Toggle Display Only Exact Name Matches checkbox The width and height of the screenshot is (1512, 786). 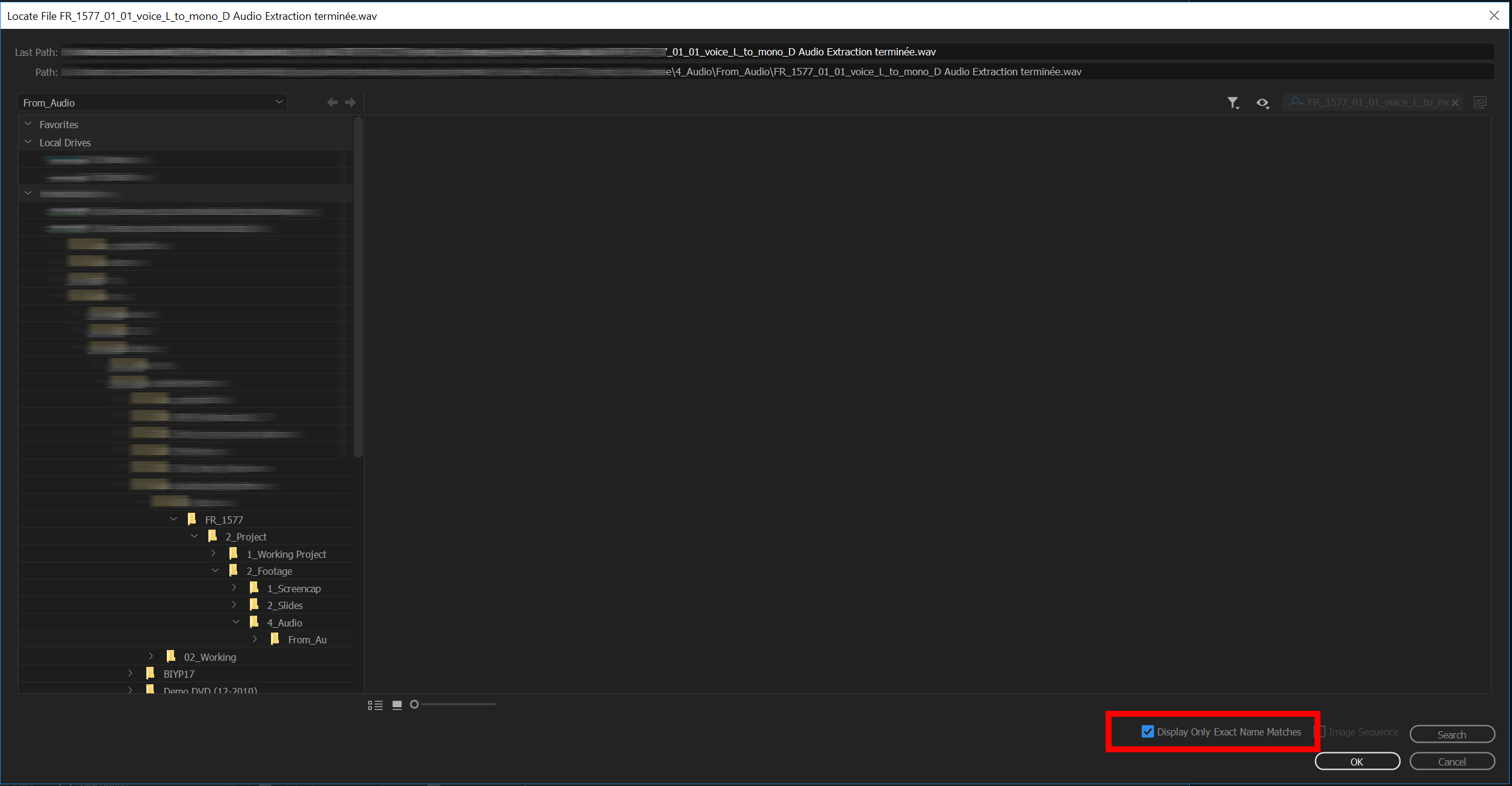click(x=1148, y=732)
